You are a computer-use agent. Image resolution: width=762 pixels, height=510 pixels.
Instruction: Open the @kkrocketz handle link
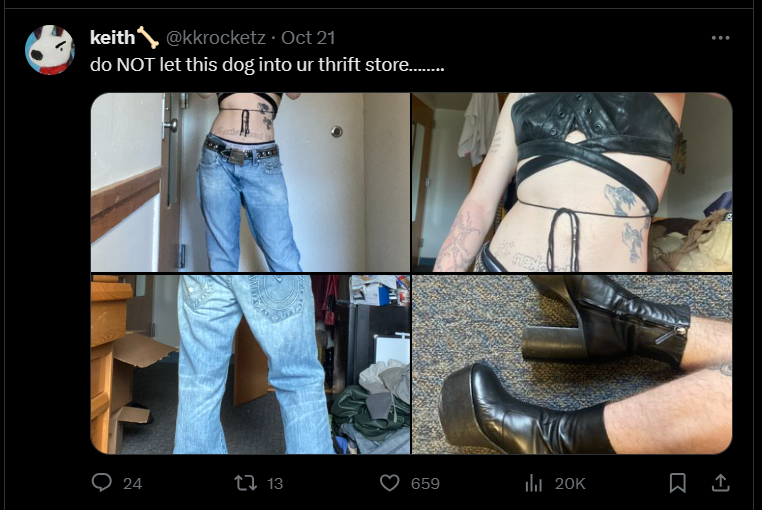click(x=216, y=38)
